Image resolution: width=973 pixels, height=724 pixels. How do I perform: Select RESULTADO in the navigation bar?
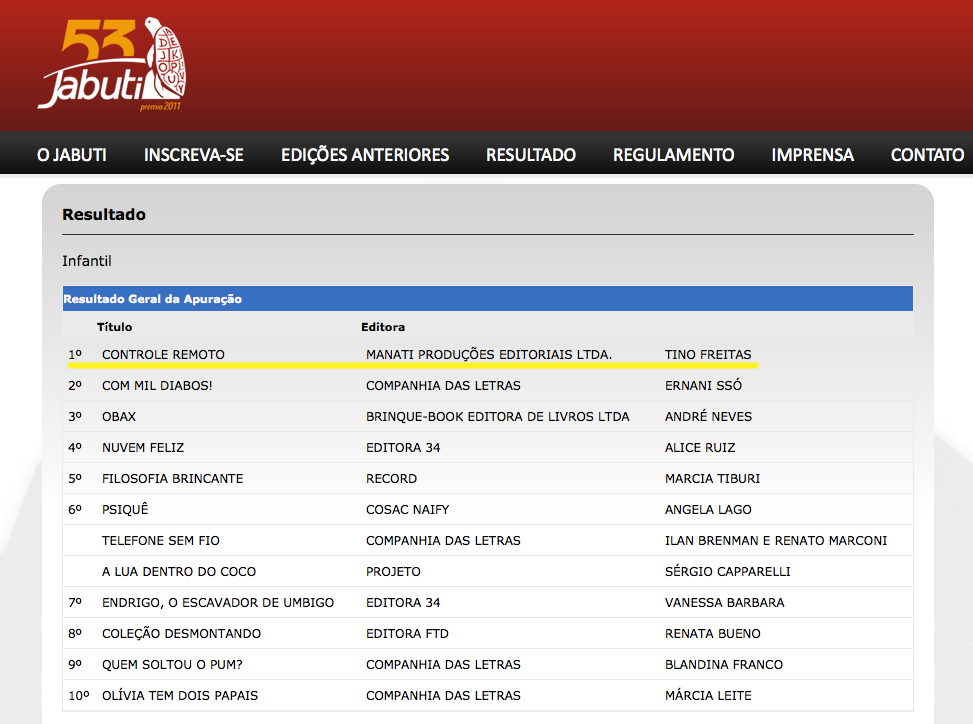click(x=531, y=154)
